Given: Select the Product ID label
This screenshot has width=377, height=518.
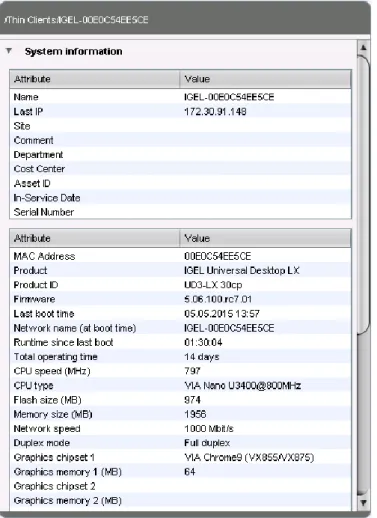Looking at the screenshot, I should 36,285.
